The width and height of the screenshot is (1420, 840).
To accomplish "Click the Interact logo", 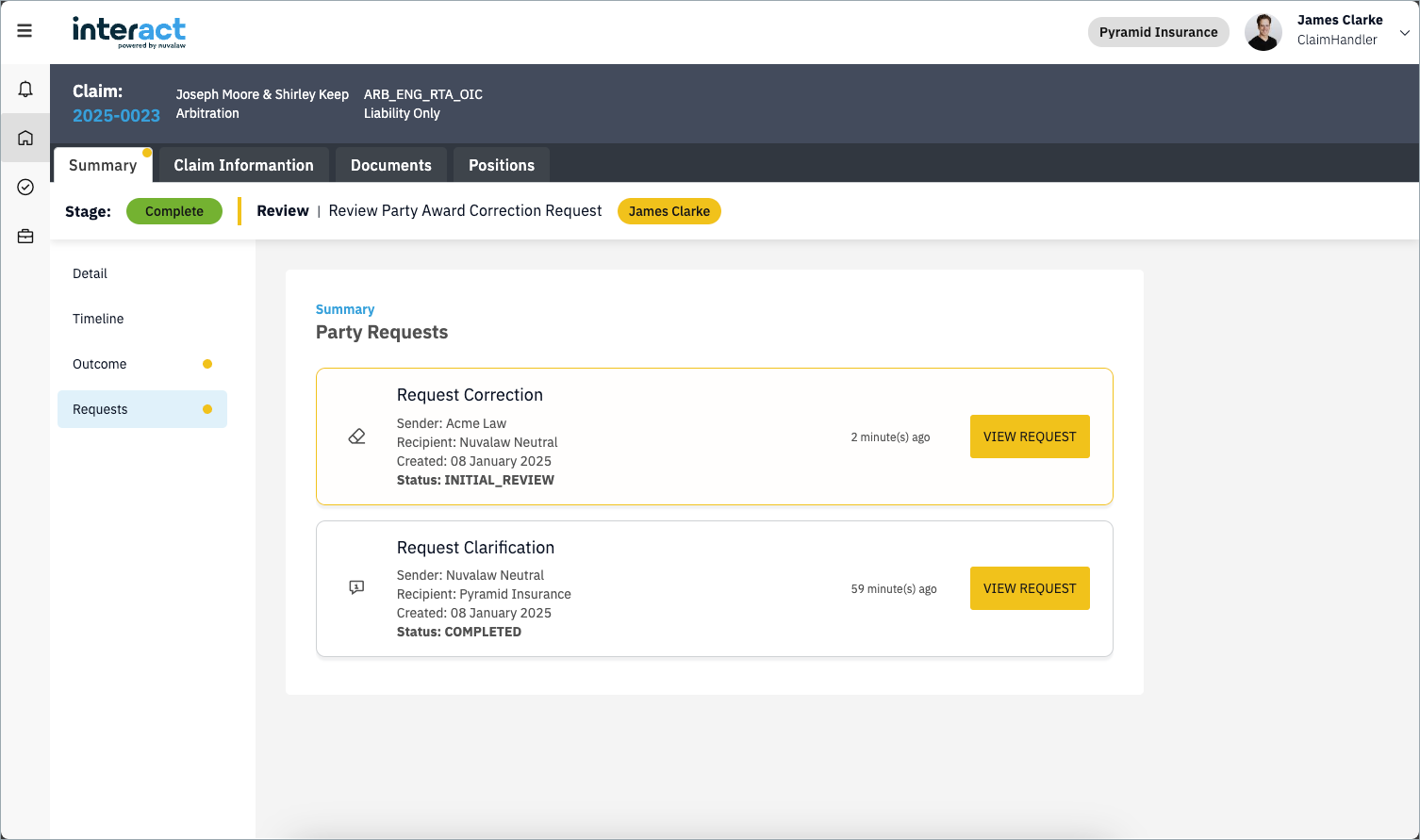I will [129, 31].
